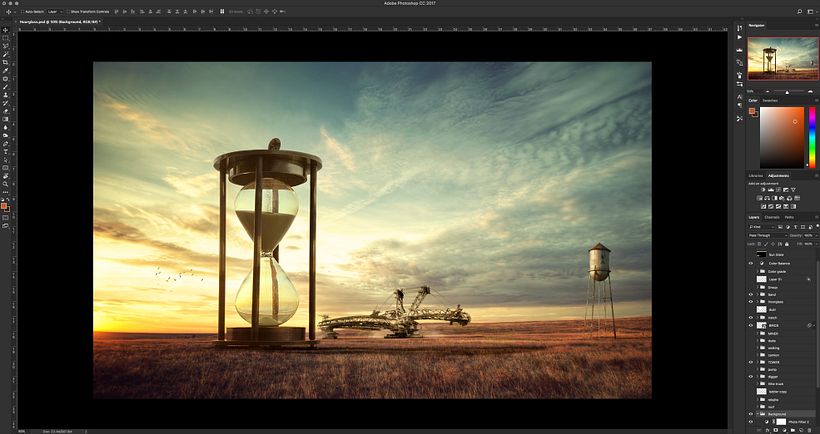Switch to the Libraries panel tab
This screenshot has width=820, height=434.
(756, 175)
